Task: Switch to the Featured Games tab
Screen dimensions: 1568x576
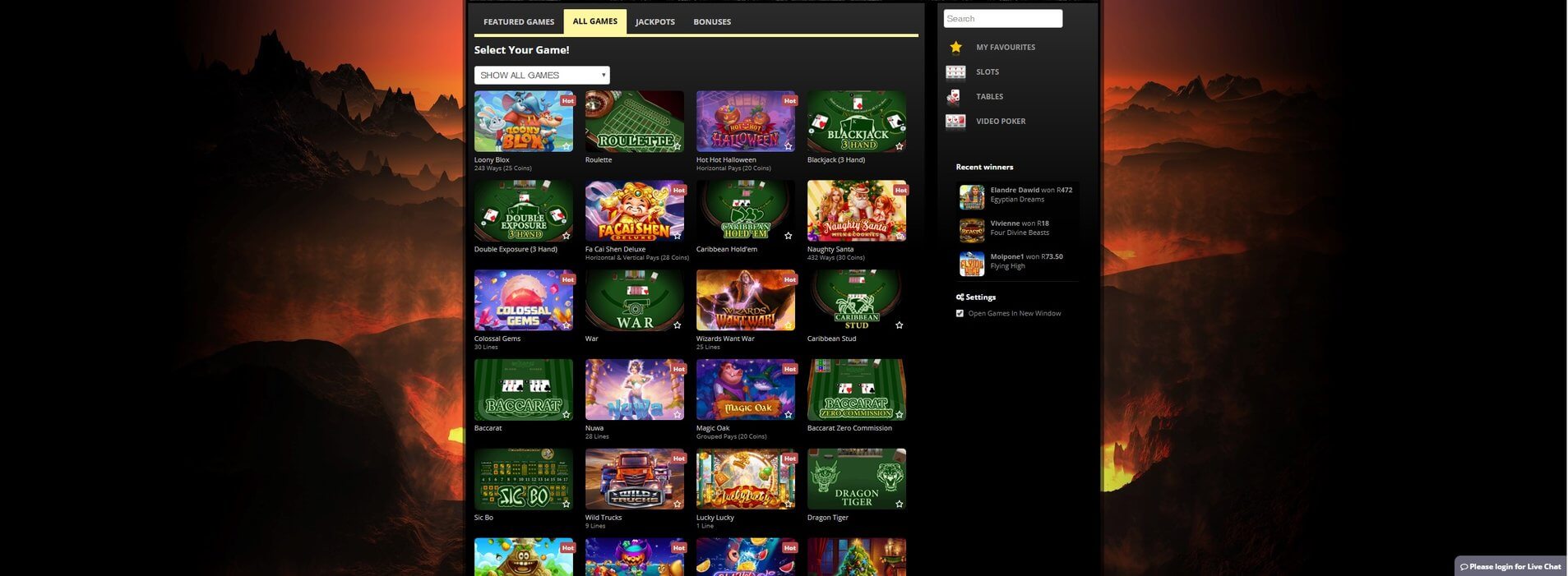Action: point(519,22)
